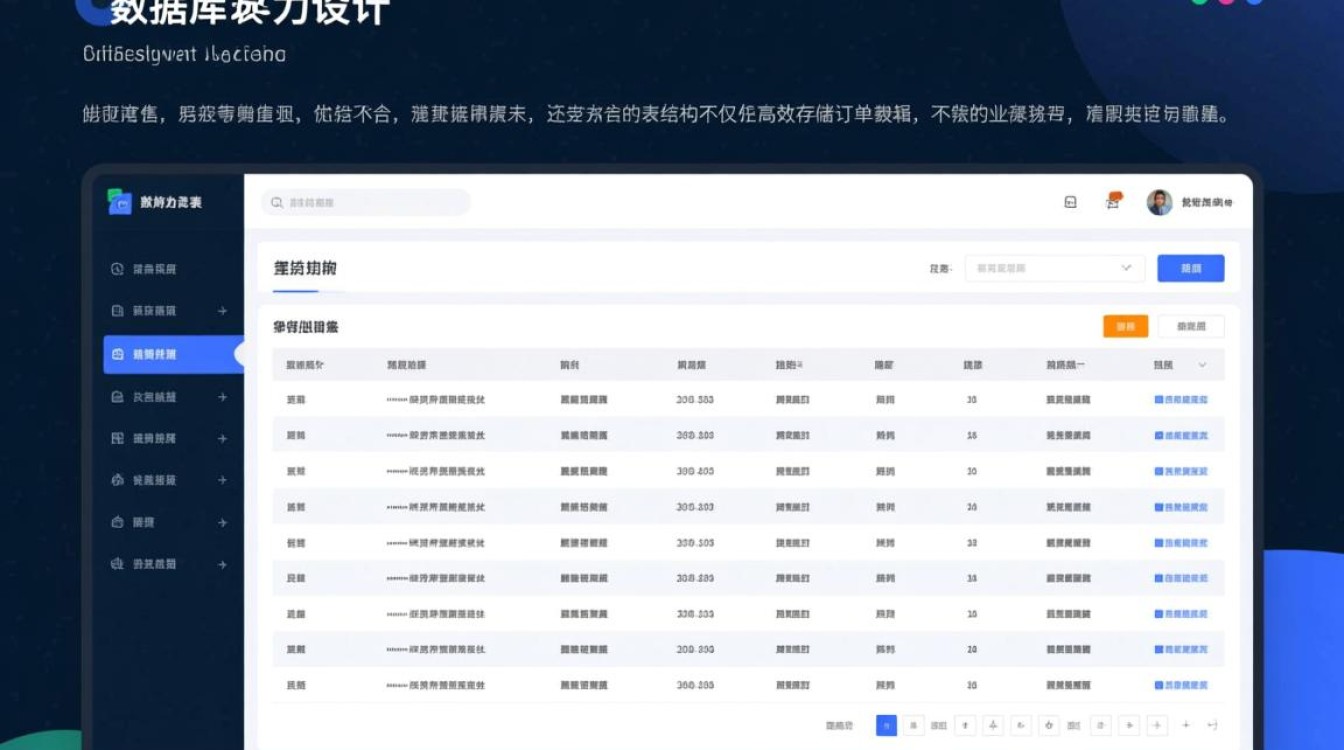Viewport: 1344px width, 750px height.
Task: Click the highlighted sidebar item's folder icon
Action: 118,353
